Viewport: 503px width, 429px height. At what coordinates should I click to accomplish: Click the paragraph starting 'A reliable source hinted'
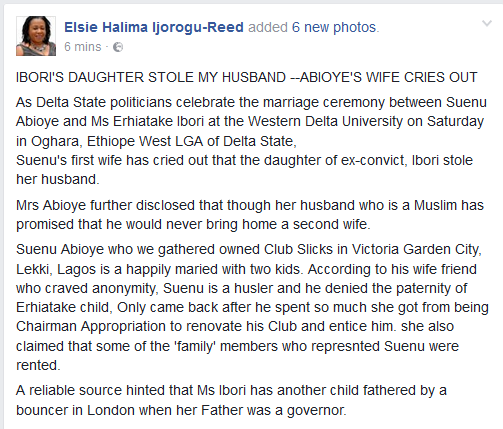pos(231,400)
